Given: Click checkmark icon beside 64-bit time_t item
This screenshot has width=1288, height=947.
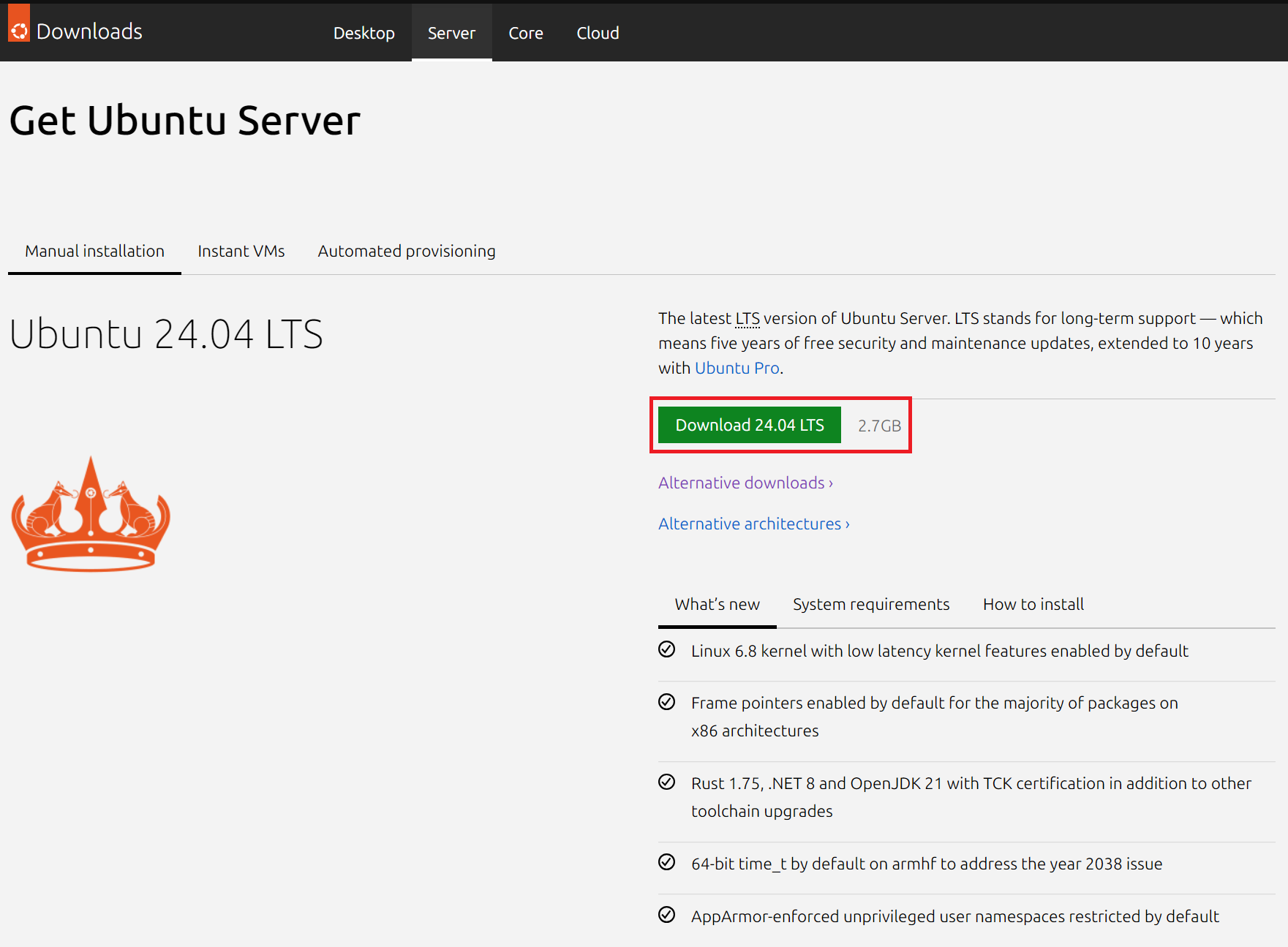Looking at the screenshot, I should 666,862.
